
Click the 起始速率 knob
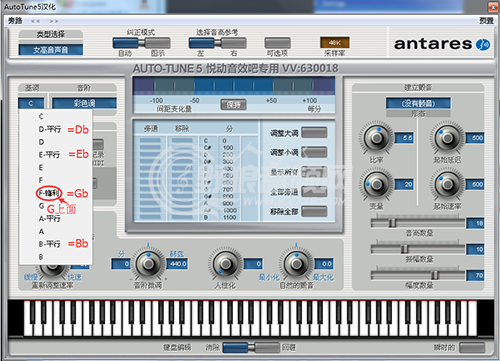coord(447,184)
